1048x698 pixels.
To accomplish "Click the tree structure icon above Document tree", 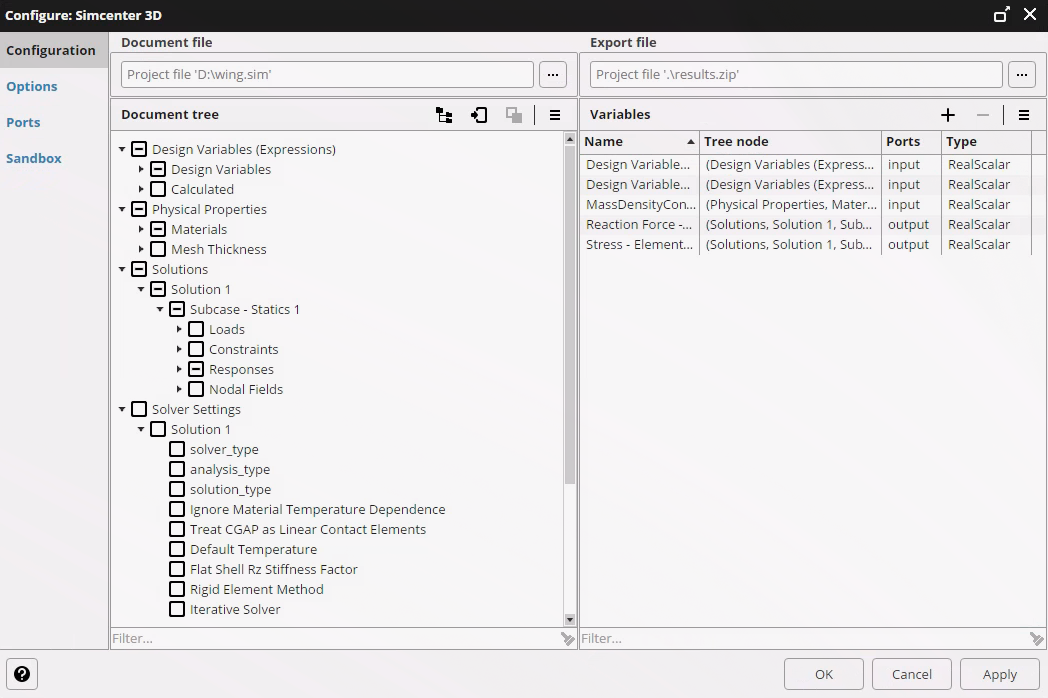I will (444, 115).
